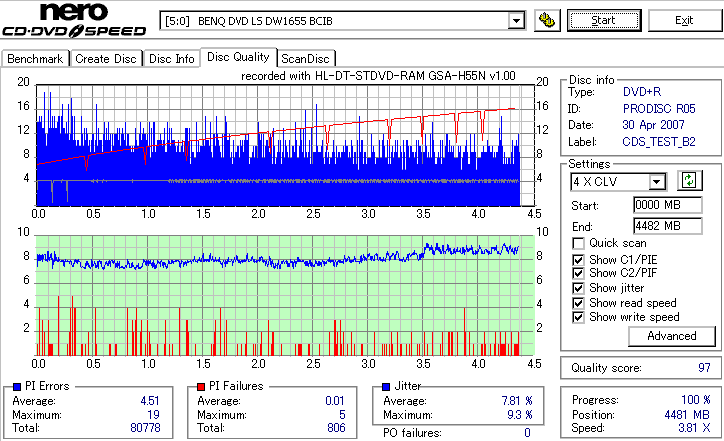Enable the Quick scan checkbox
This screenshot has height=441, width=724.
[x=578, y=243]
